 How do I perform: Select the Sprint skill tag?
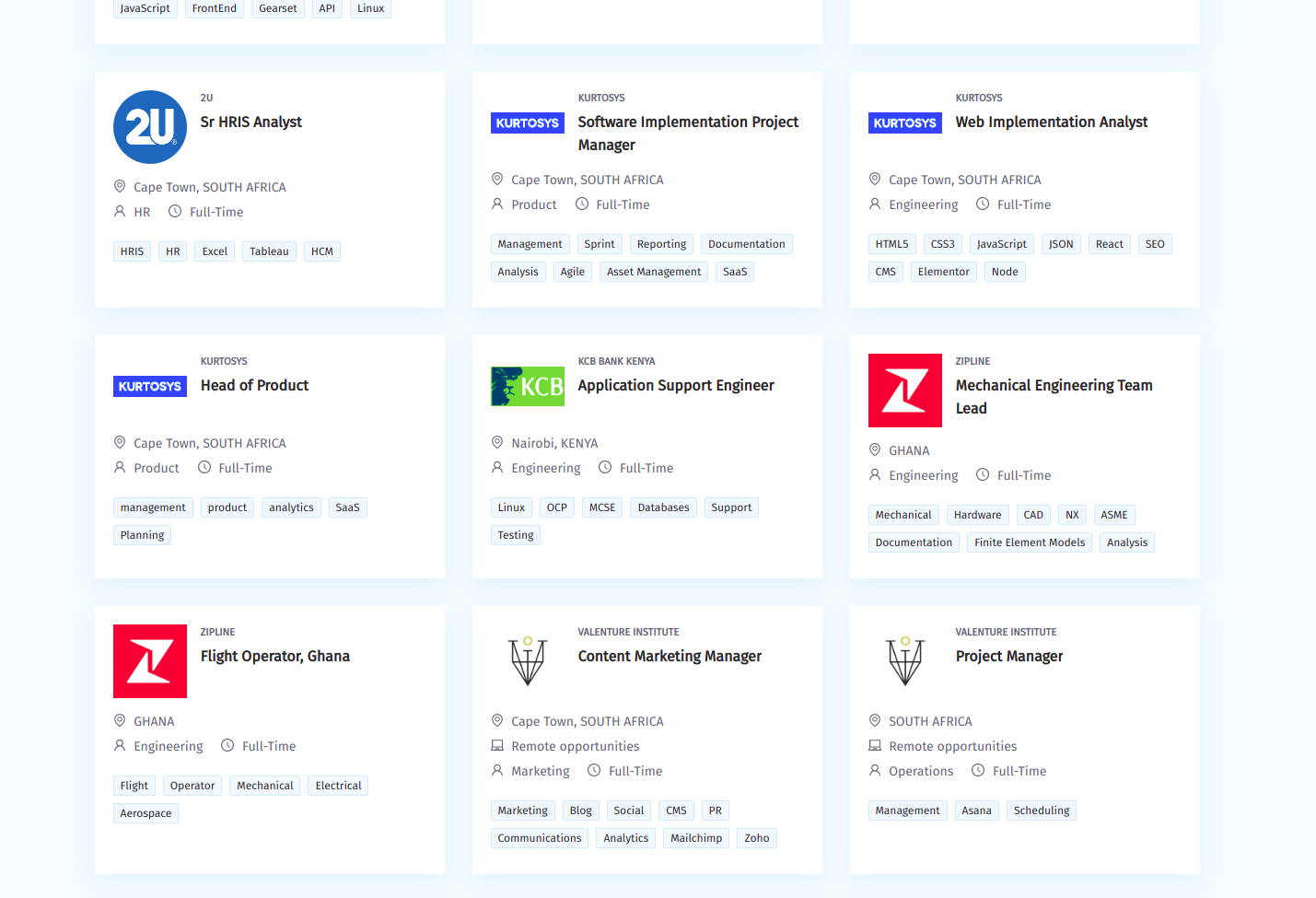click(x=600, y=244)
